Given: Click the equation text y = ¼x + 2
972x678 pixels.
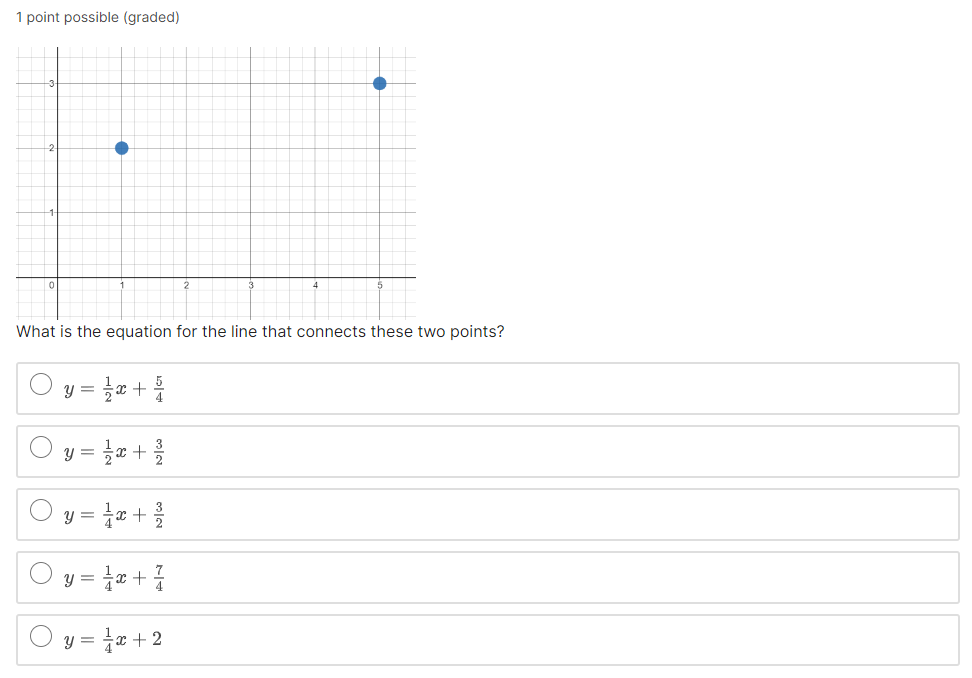Looking at the screenshot, I should coord(113,640).
